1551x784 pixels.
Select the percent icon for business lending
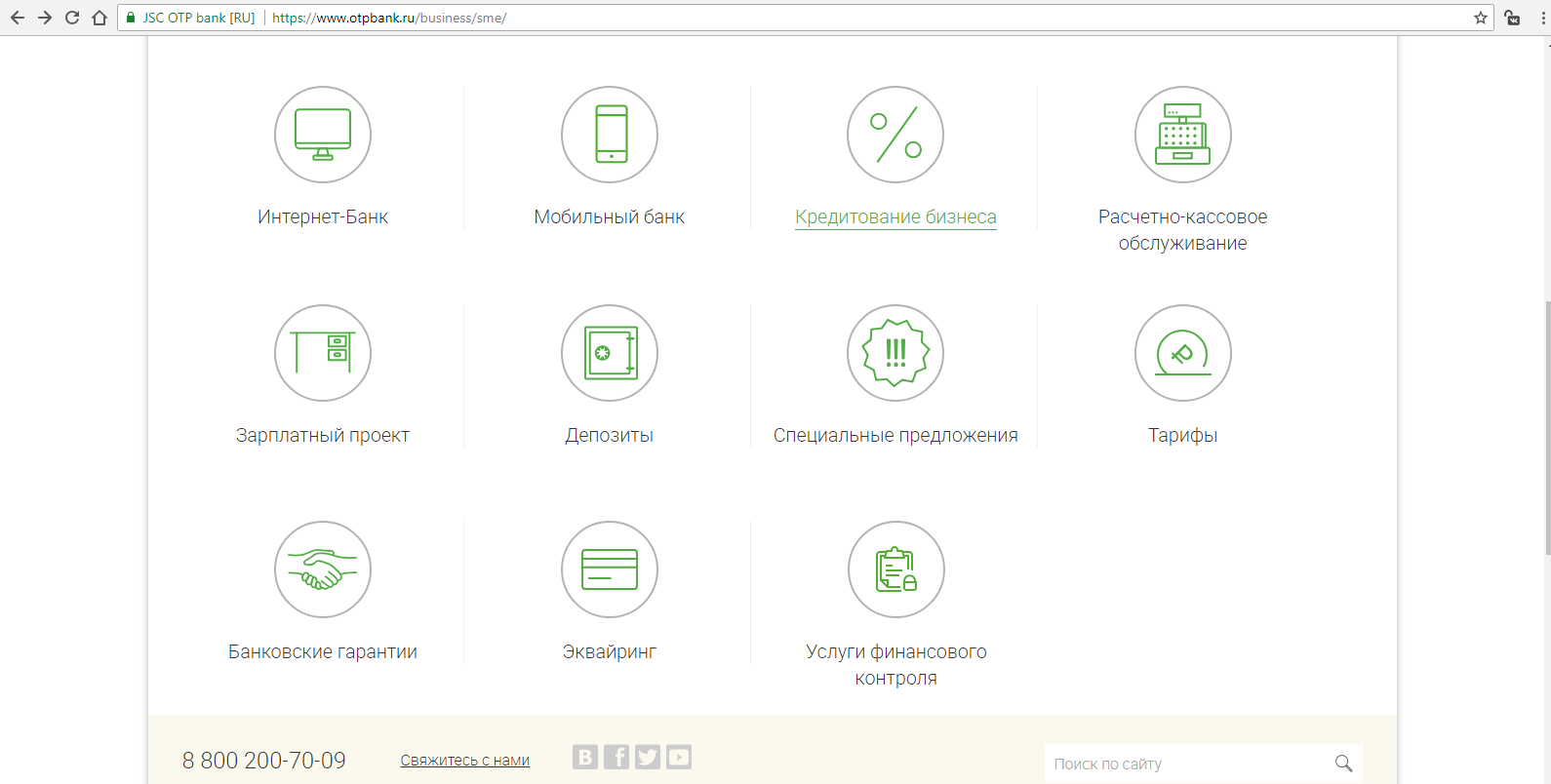(x=895, y=135)
